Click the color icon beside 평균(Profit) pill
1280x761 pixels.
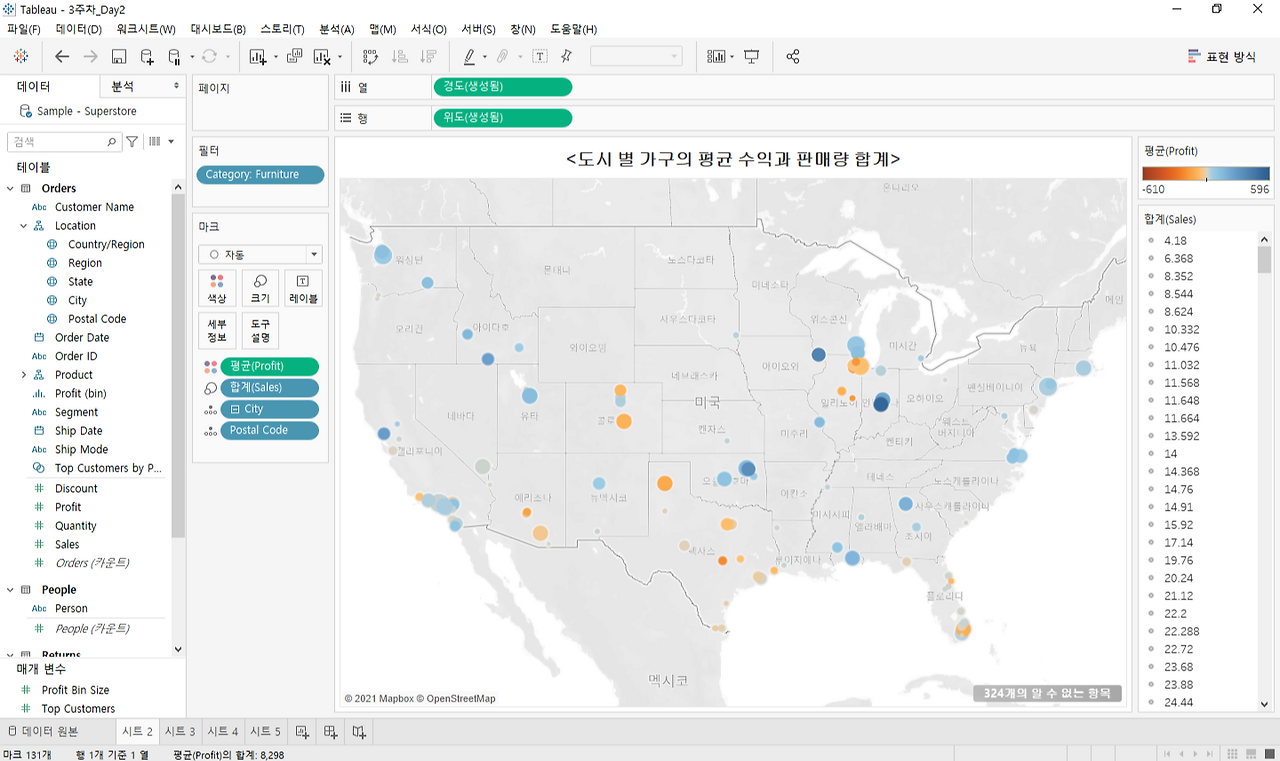point(210,367)
